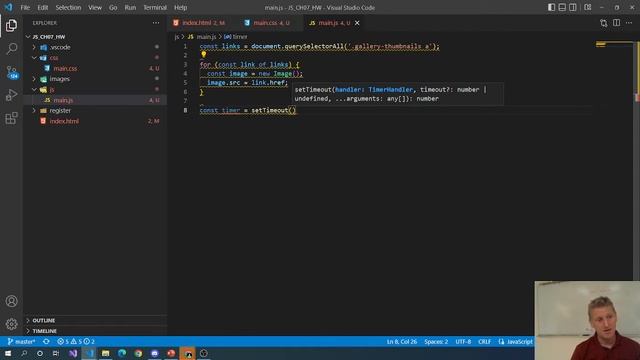
Task: Change encoding via UTF-8 status item
Action: pyautogui.click(x=463, y=342)
